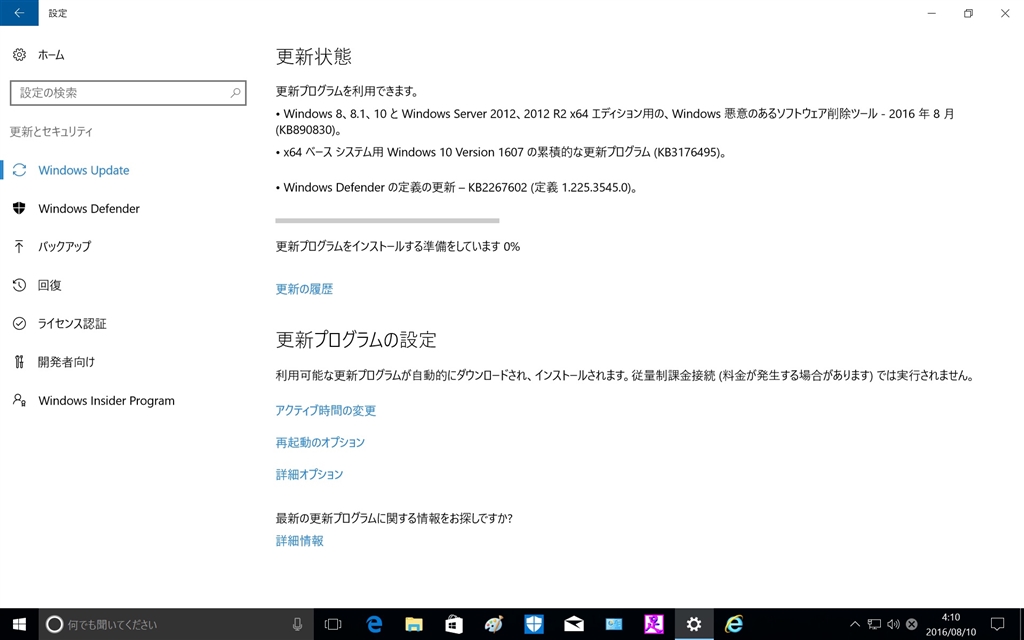Open the バックアップ section
This screenshot has height=640, width=1024.
[65, 247]
